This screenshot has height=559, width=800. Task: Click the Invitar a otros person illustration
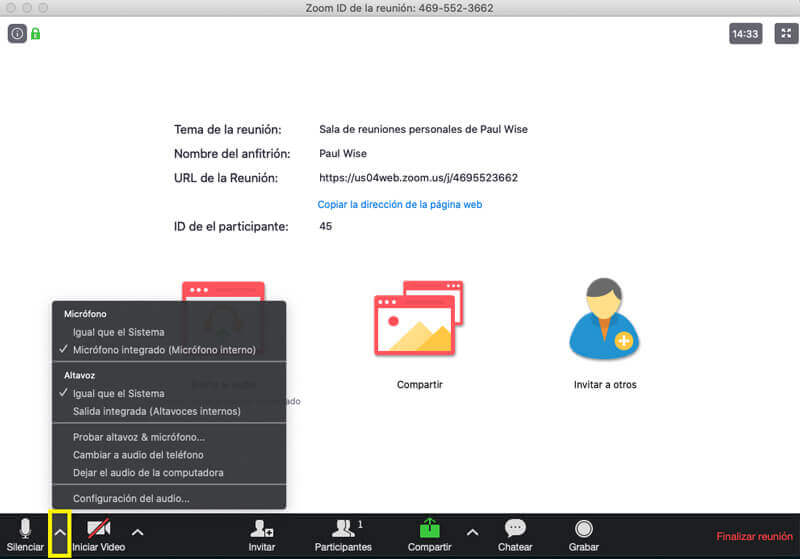pos(604,319)
